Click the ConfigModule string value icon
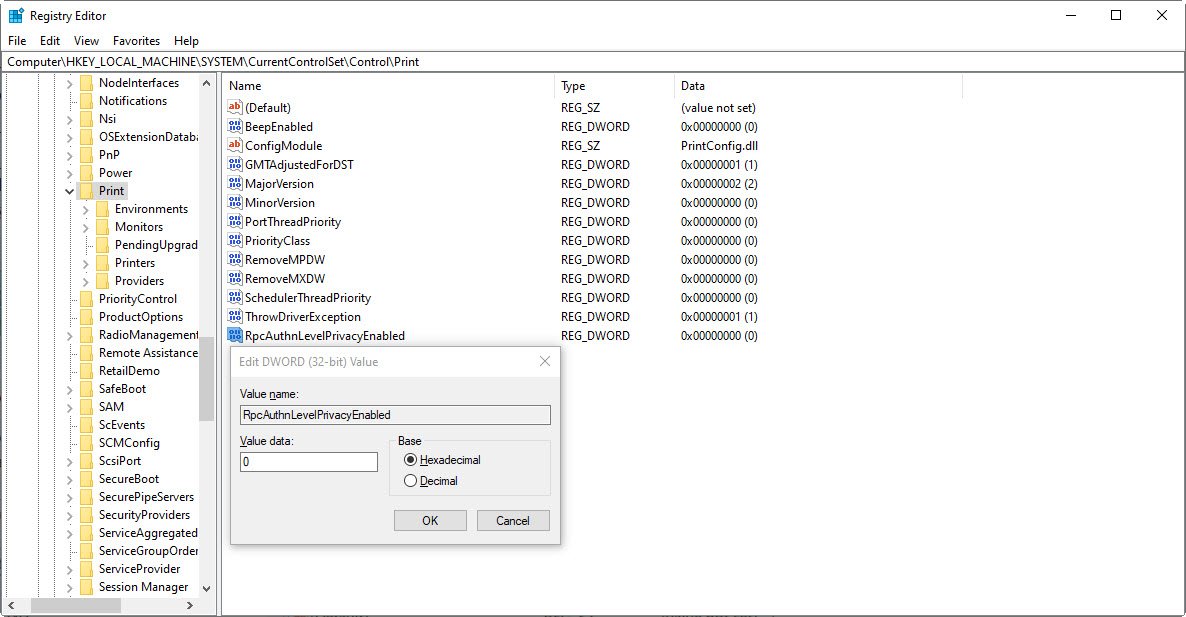Image resolution: width=1186 pixels, height=617 pixels. [234, 145]
